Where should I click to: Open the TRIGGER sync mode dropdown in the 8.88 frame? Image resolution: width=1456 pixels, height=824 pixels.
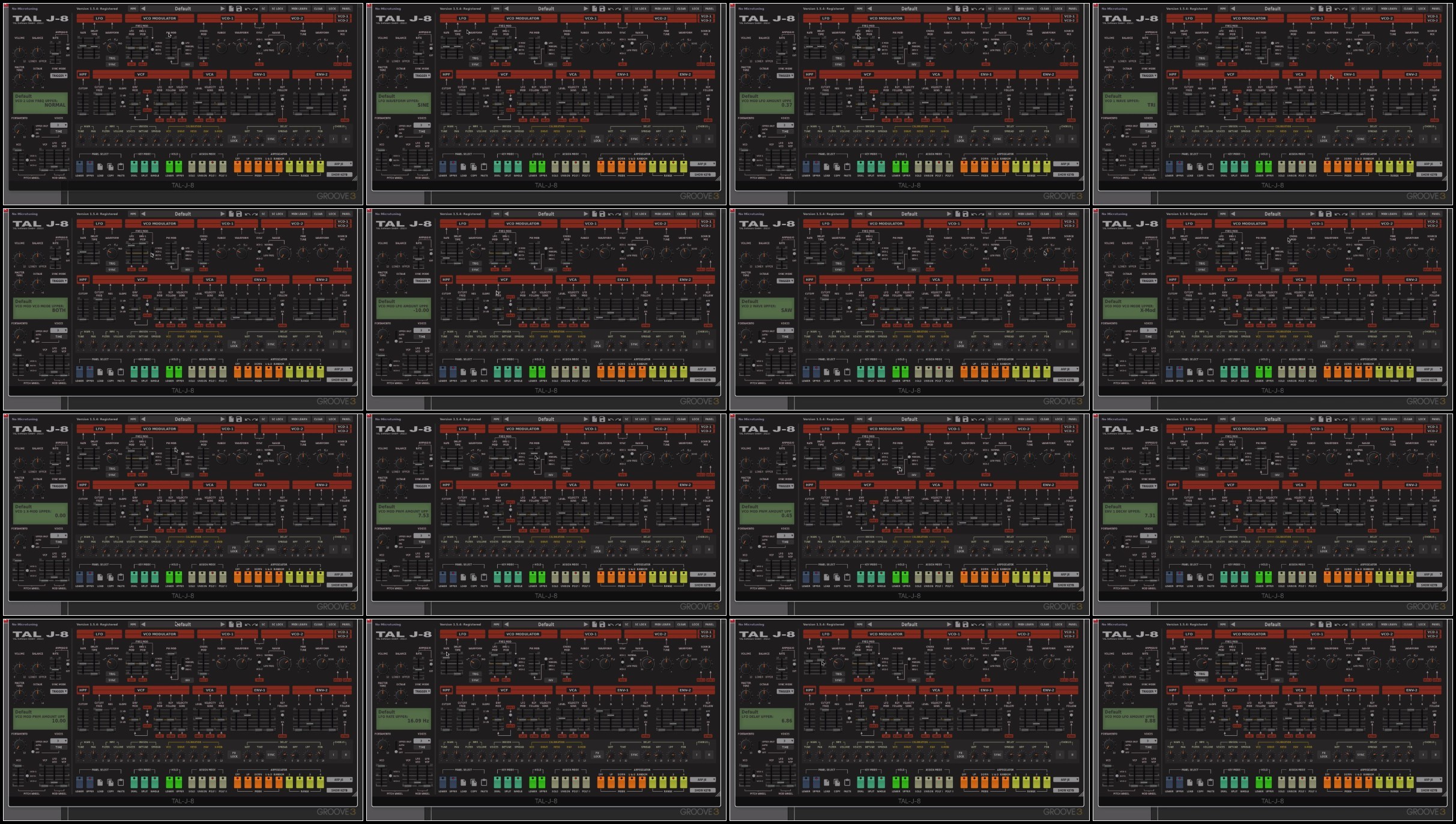click(1148, 691)
